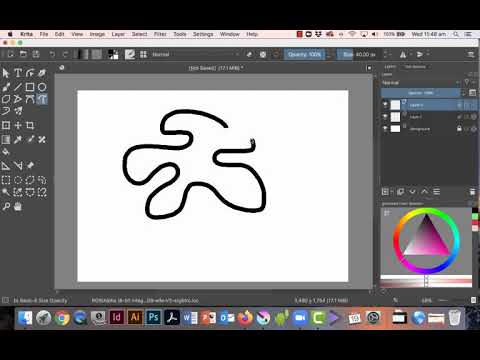Select the Rectangle shape tool
The height and width of the screenshot is (360, 480).
30,87
